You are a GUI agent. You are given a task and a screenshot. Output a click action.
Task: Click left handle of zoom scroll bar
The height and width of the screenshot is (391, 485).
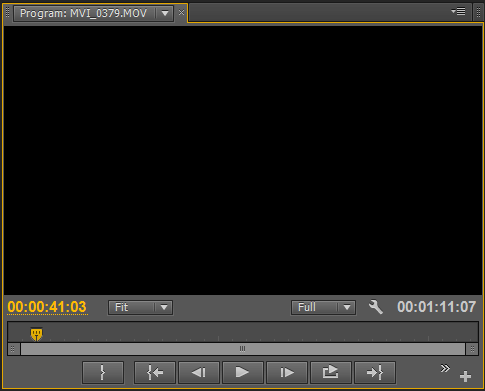point(13,349)
